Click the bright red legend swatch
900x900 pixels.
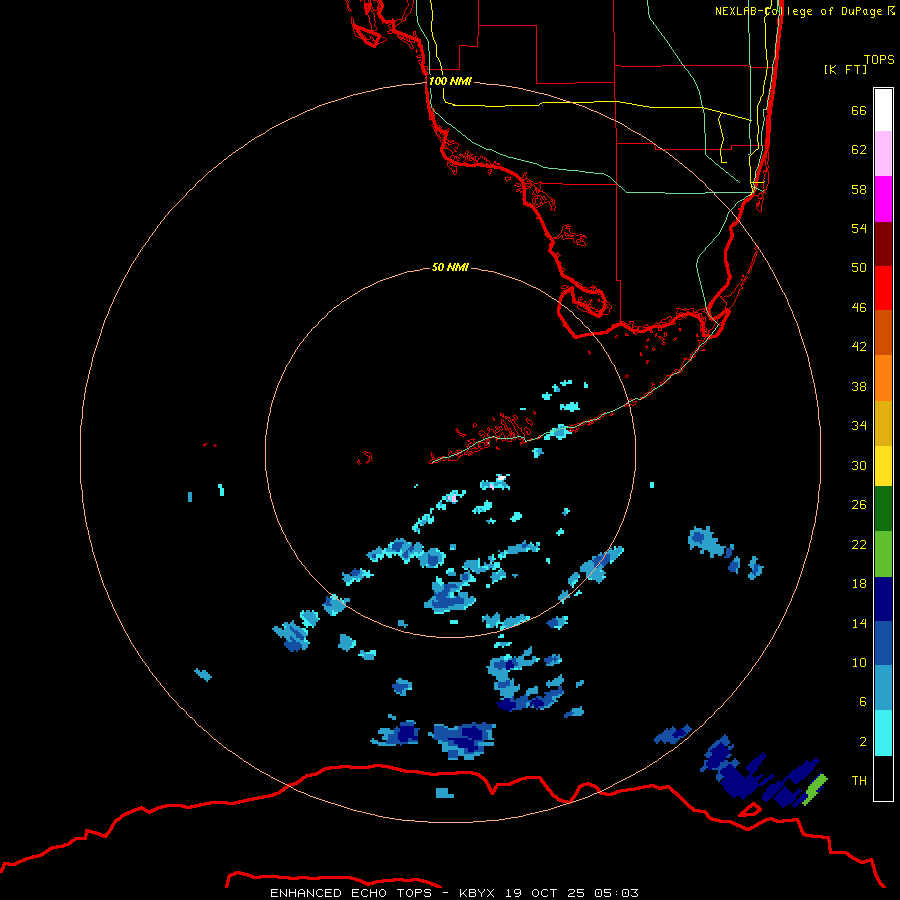[883, 288]
